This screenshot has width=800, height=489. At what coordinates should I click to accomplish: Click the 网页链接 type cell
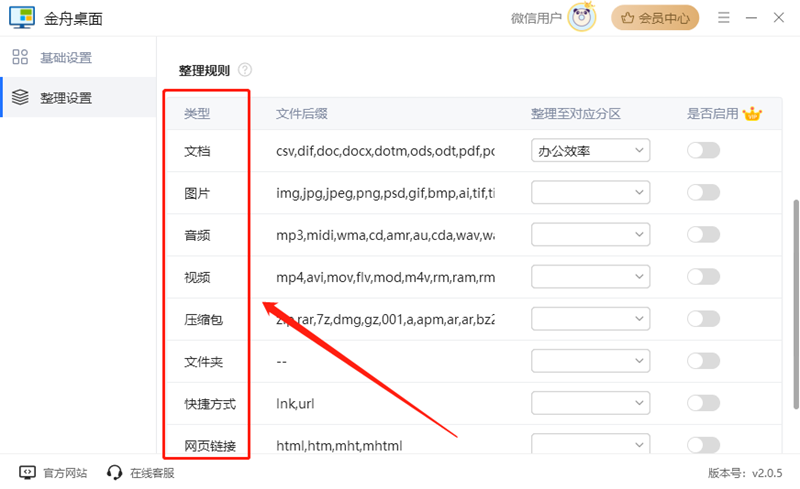[210, 446]
